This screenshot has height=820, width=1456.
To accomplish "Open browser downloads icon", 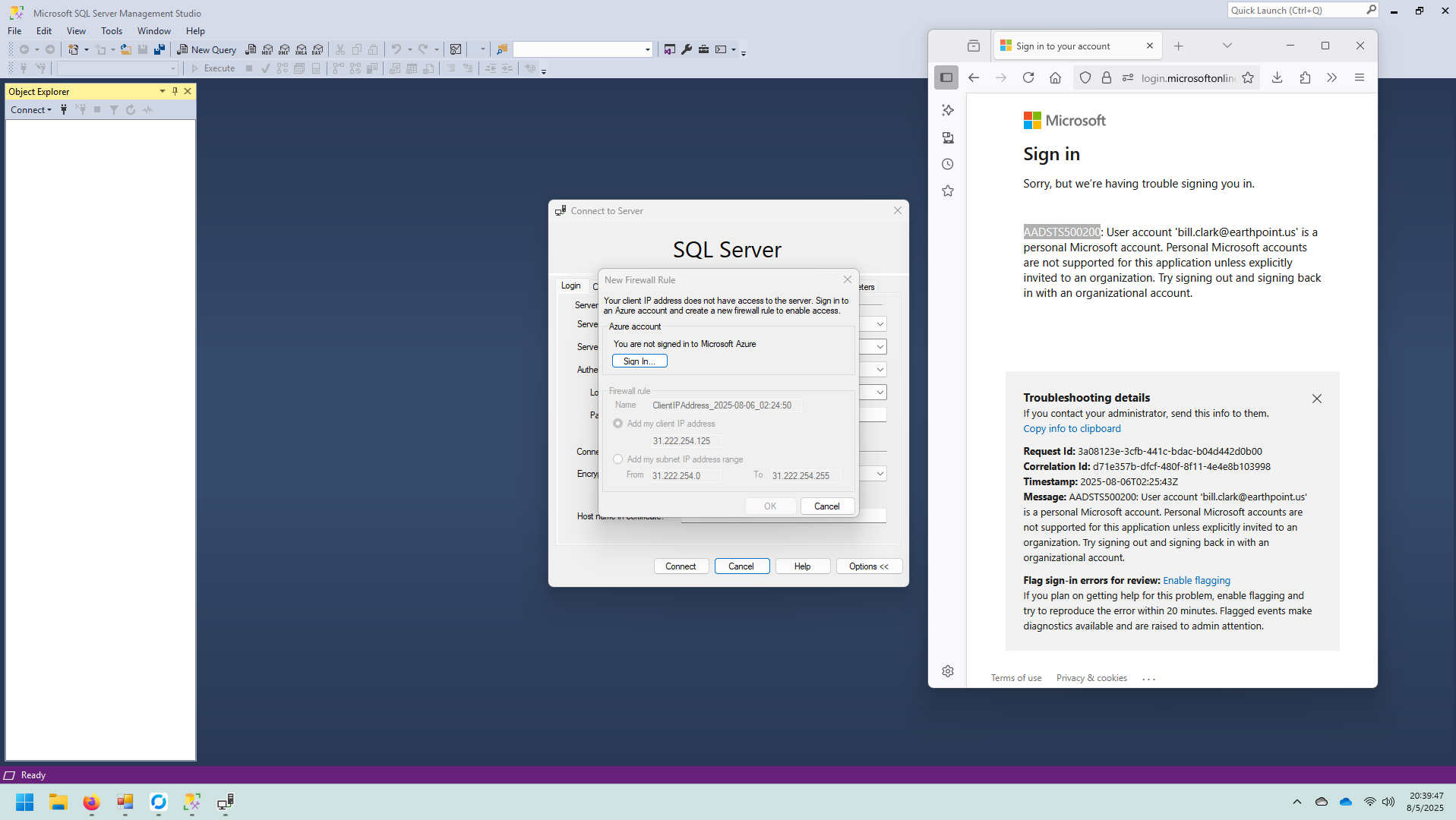I will (x=1278, y=77).
